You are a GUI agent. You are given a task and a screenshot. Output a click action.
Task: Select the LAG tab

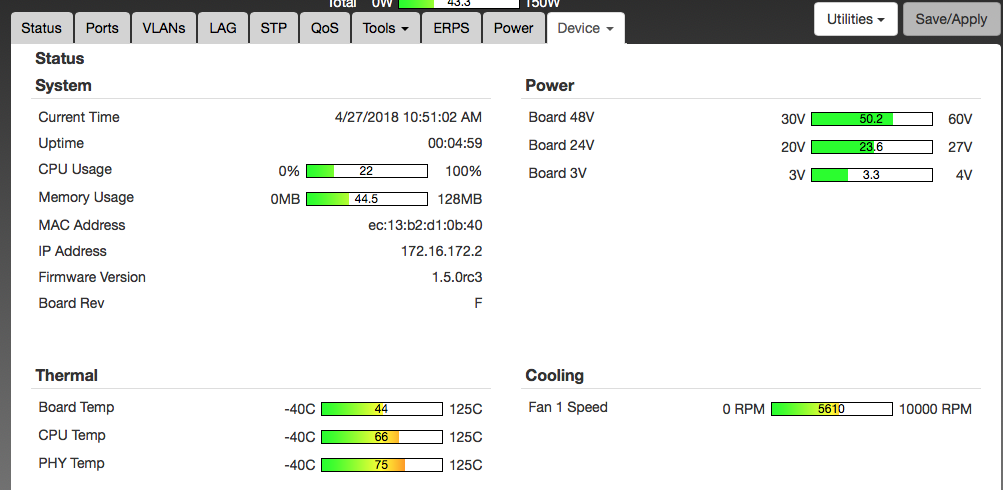click(223, 28)
